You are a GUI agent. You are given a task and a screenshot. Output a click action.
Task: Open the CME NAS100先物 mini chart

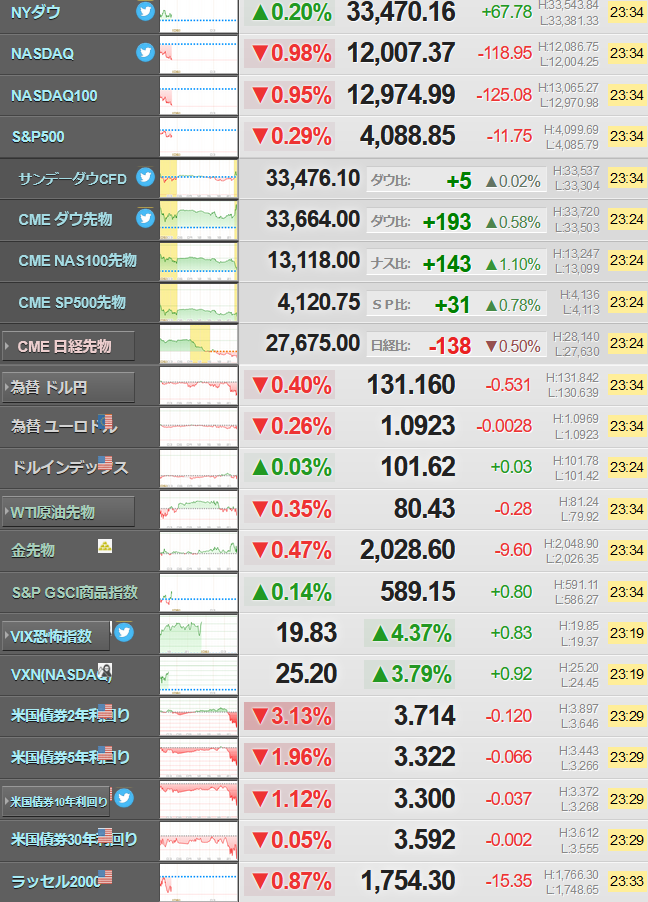(x=199, y=261)
